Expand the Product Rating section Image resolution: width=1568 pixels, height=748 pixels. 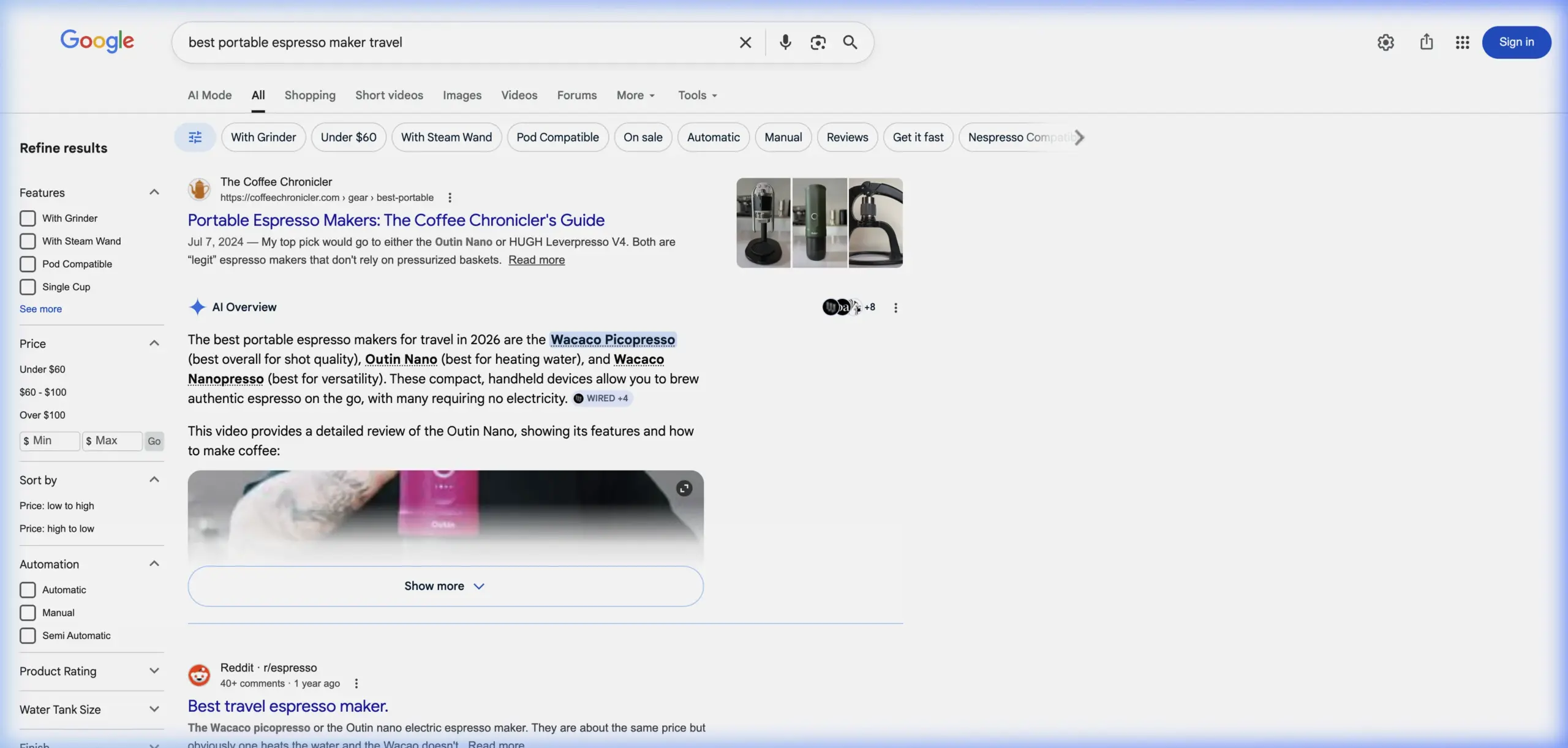click(154, 670)
